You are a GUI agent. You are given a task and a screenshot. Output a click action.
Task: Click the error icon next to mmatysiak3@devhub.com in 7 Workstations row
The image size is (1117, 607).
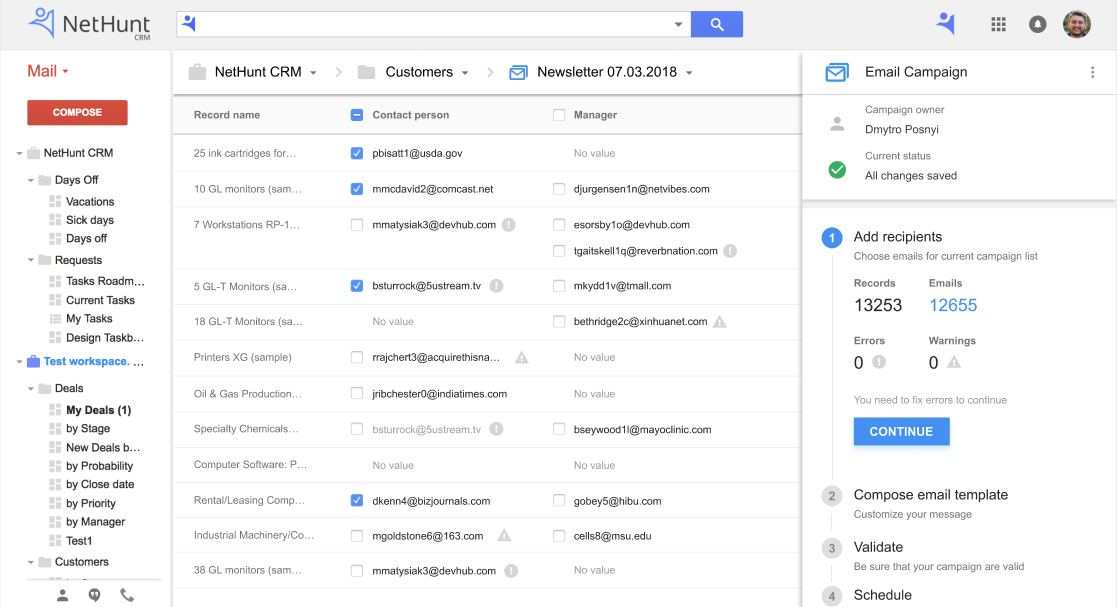point(509,224)
